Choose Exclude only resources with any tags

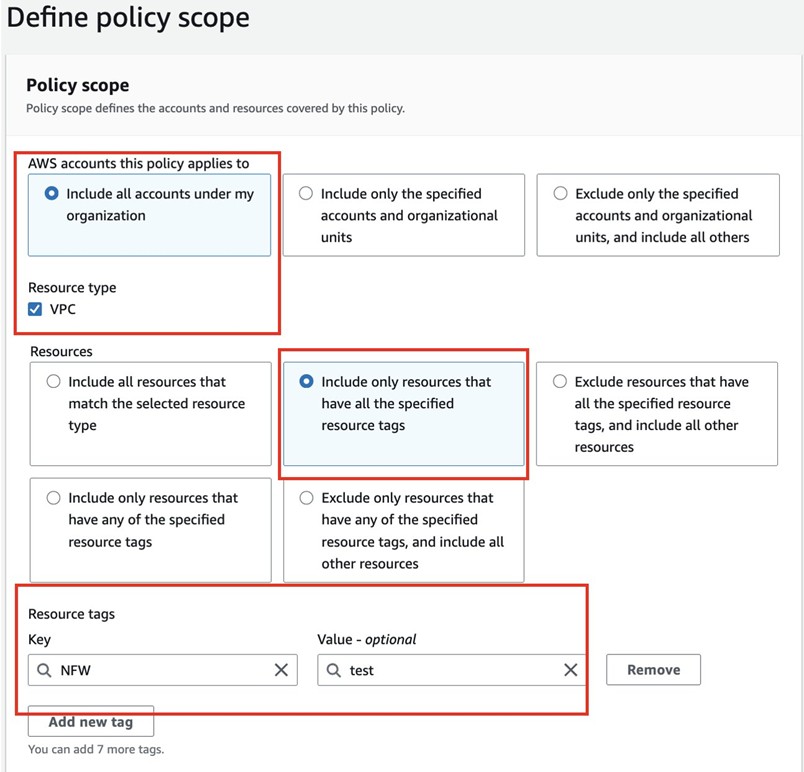click(306, 498)
